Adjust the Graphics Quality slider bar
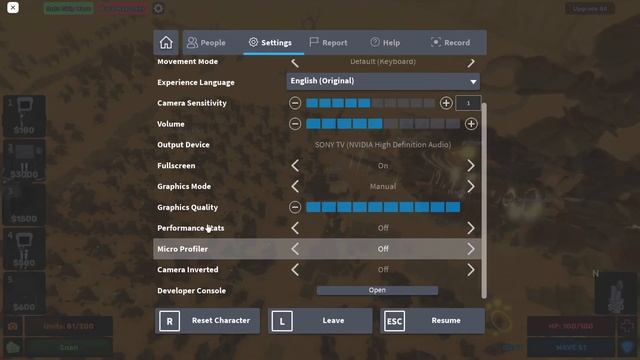 point(383,207)
